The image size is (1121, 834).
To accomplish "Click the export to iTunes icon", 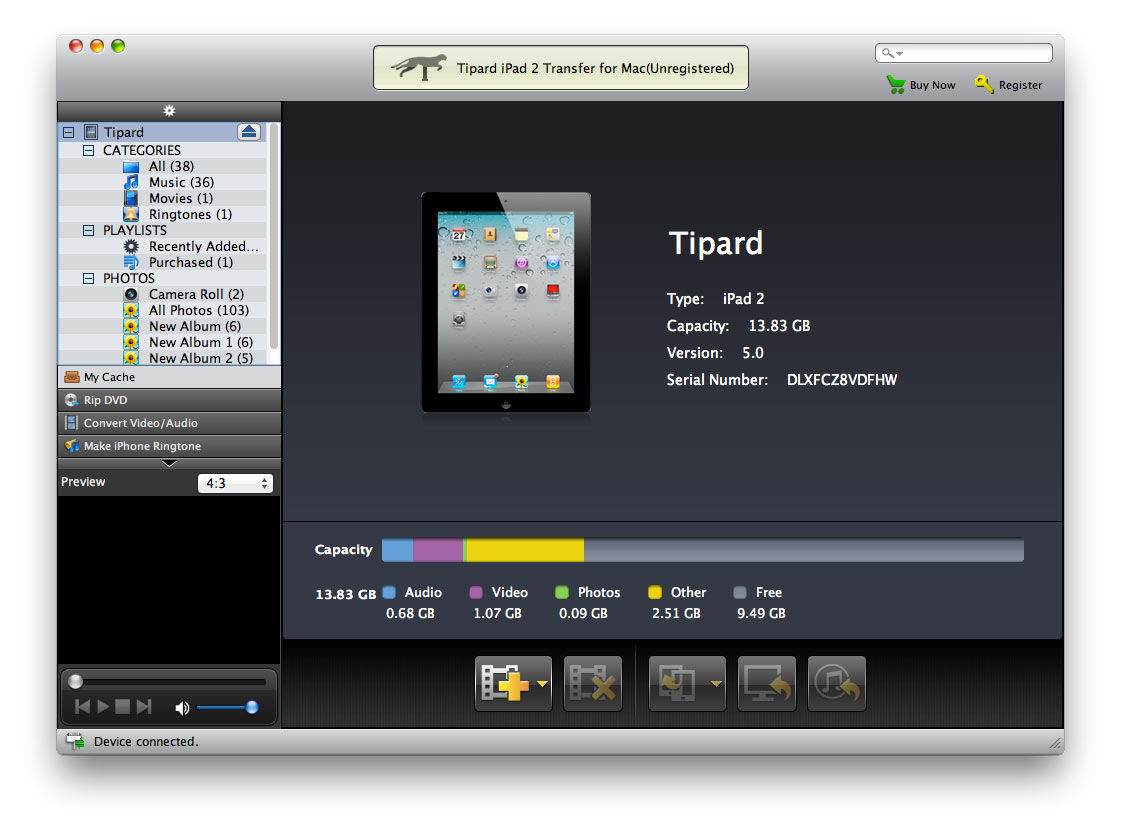I will (x=836, y=684).
